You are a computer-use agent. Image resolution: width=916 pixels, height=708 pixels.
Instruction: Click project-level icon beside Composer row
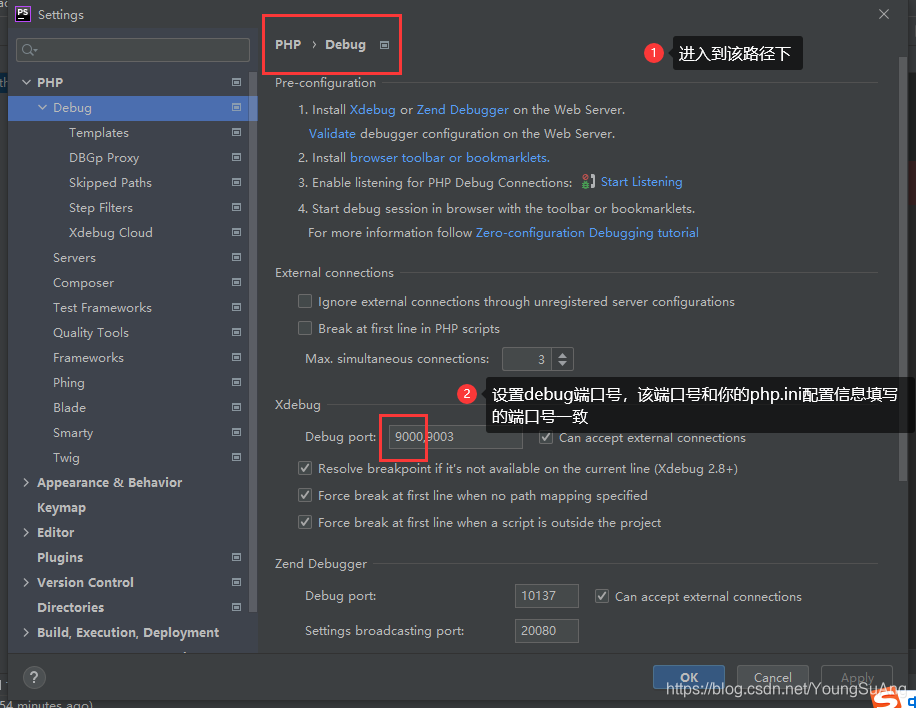point(236,283)
